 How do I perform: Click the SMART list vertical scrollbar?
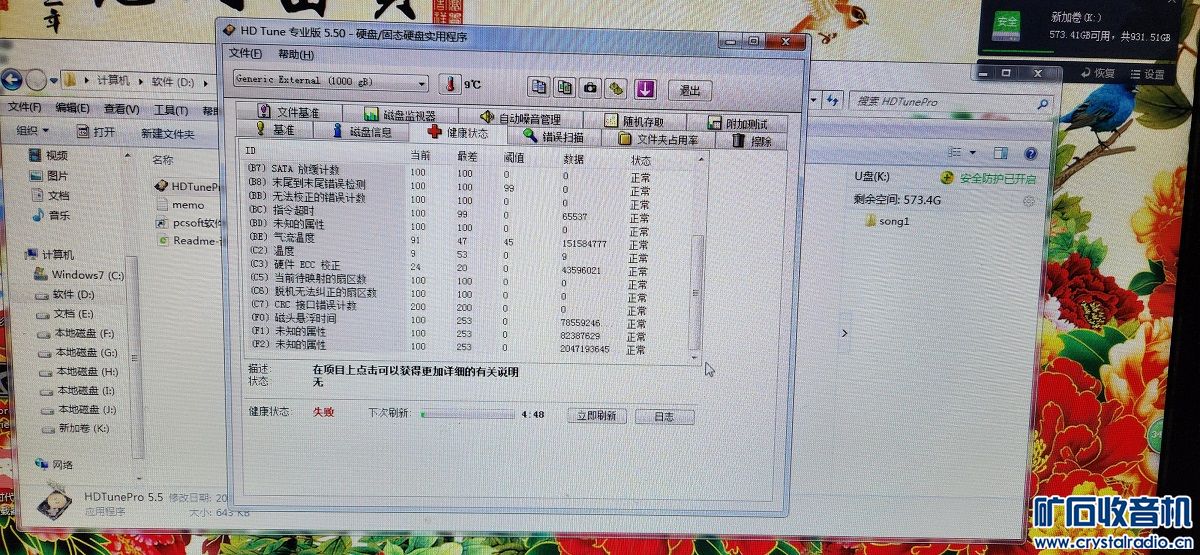[x=696, y=260]
